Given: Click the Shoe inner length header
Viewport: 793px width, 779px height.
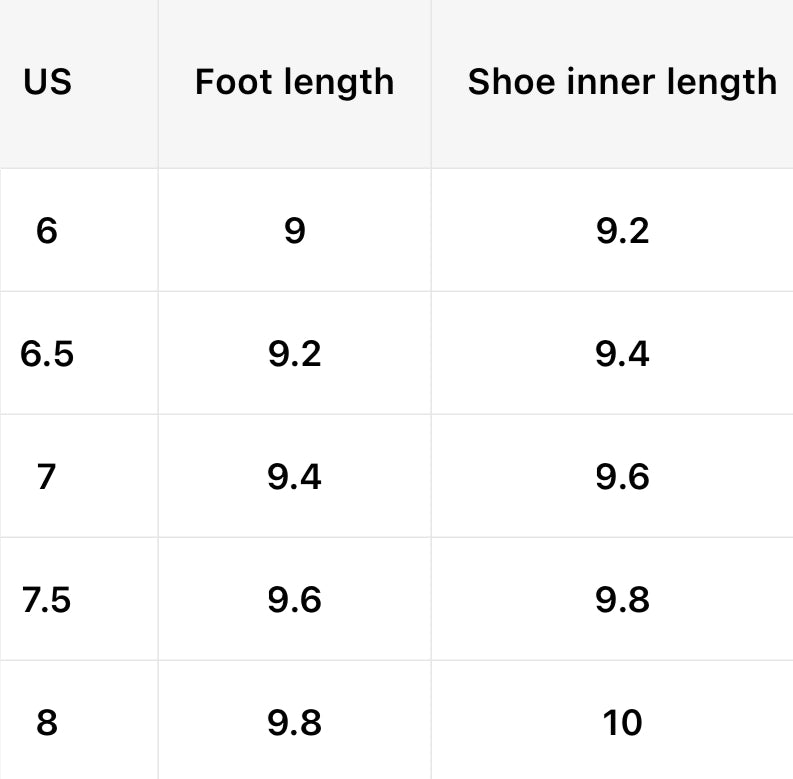Looking at the screenshot, I should click(x=622, y=82).
